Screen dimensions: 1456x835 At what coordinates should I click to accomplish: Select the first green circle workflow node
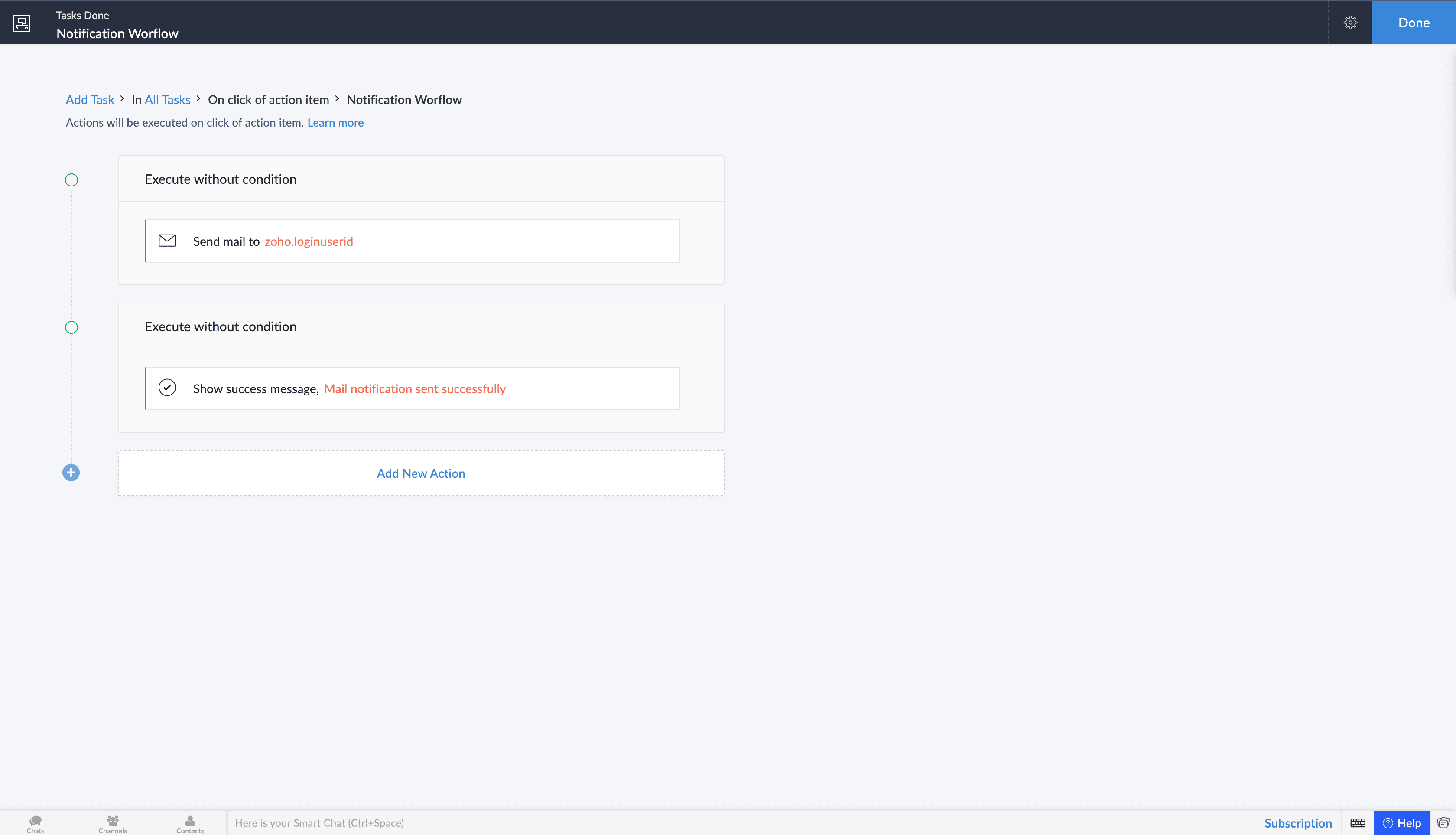71,180
